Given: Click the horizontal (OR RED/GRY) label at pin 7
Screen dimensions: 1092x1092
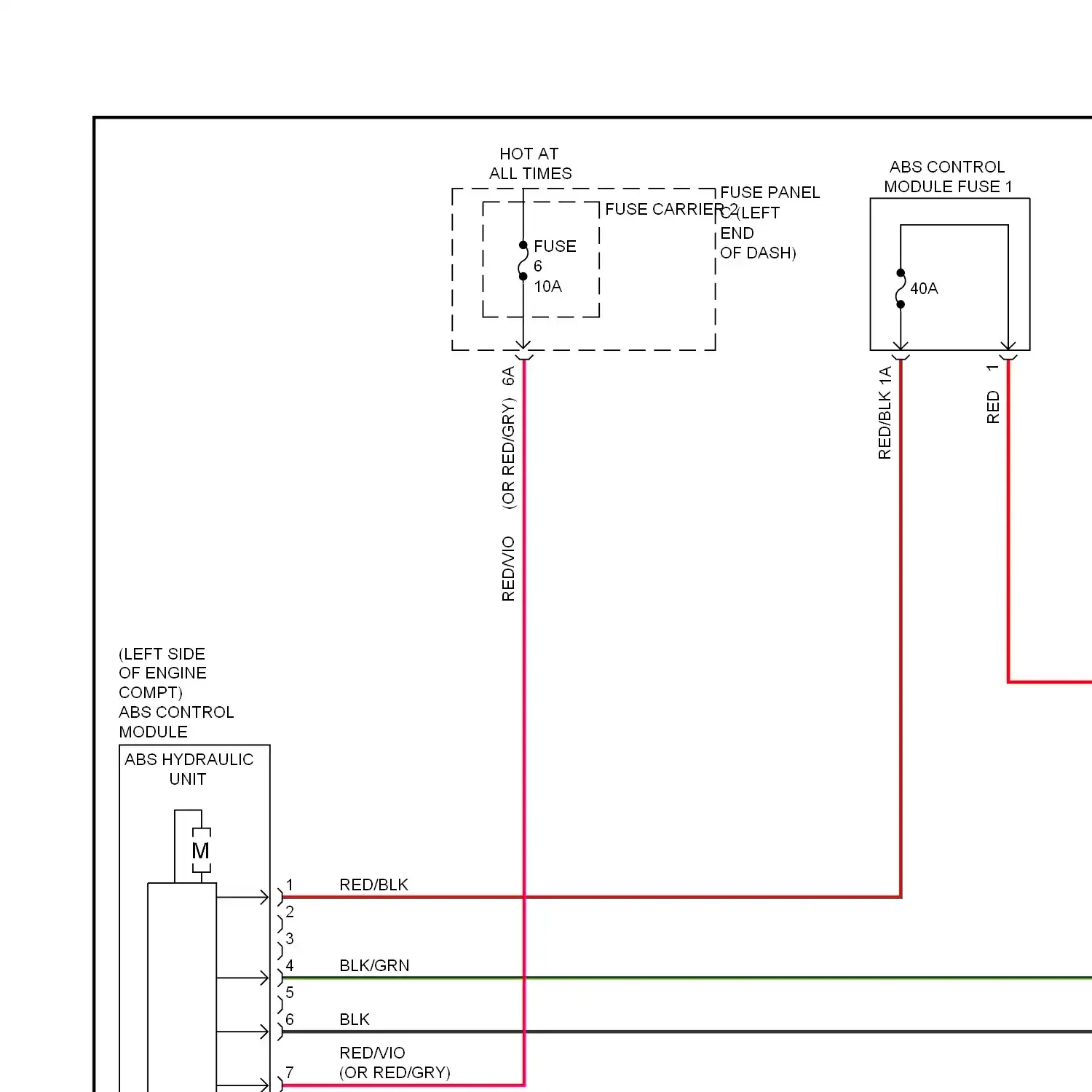Looking at the screenshot, I should (395, 1072).
